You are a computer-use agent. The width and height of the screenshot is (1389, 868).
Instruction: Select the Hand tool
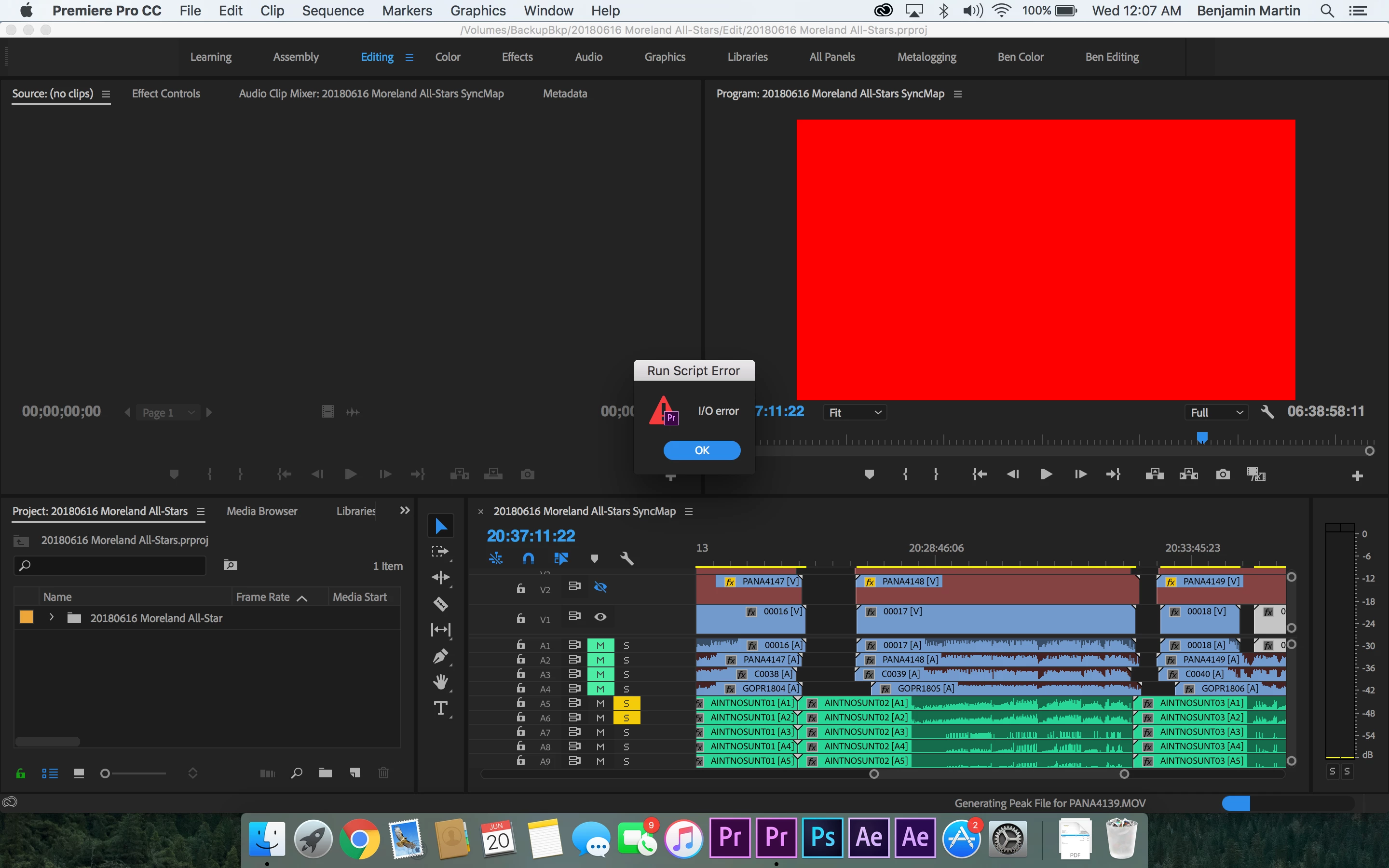click(440, 682)
